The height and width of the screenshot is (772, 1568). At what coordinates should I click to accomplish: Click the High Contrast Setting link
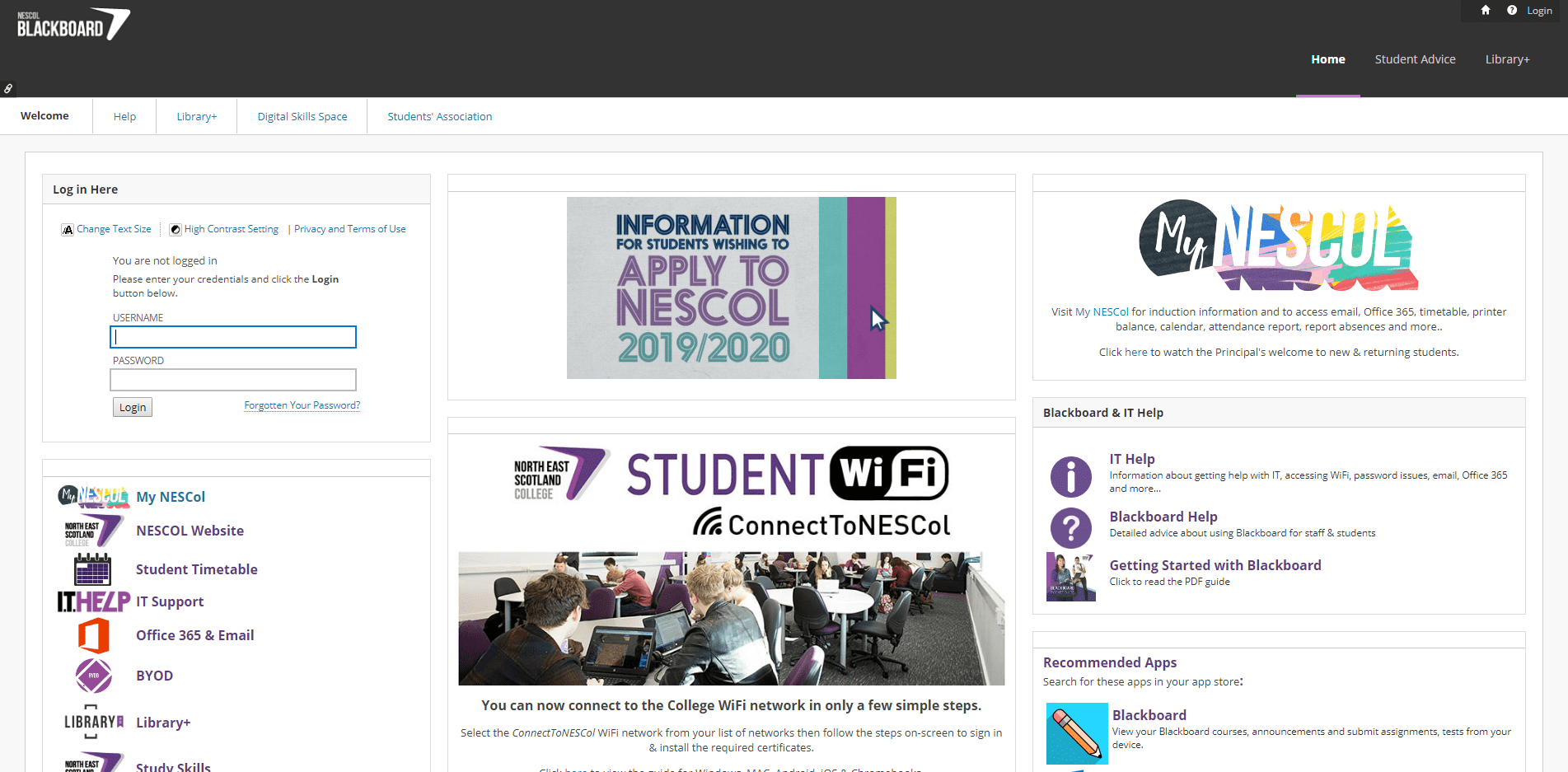(232, 229)
